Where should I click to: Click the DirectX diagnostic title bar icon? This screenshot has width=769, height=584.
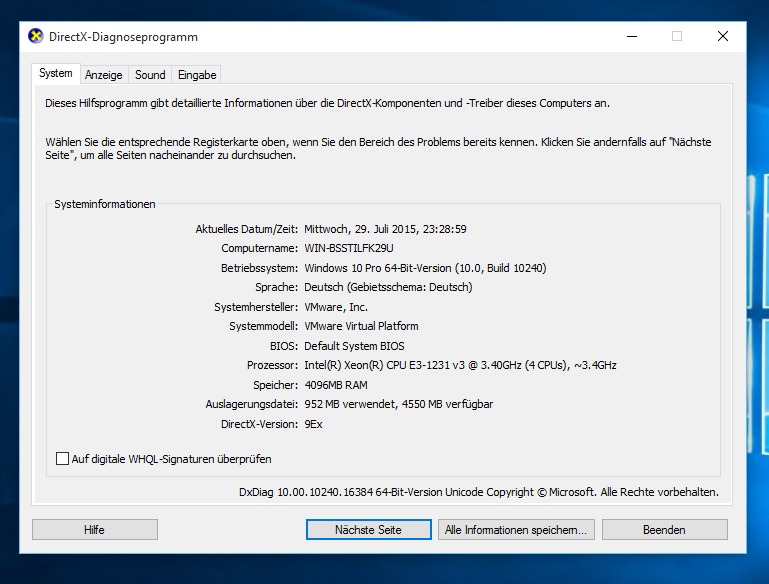pyautogui.click(x=36, y=36)
